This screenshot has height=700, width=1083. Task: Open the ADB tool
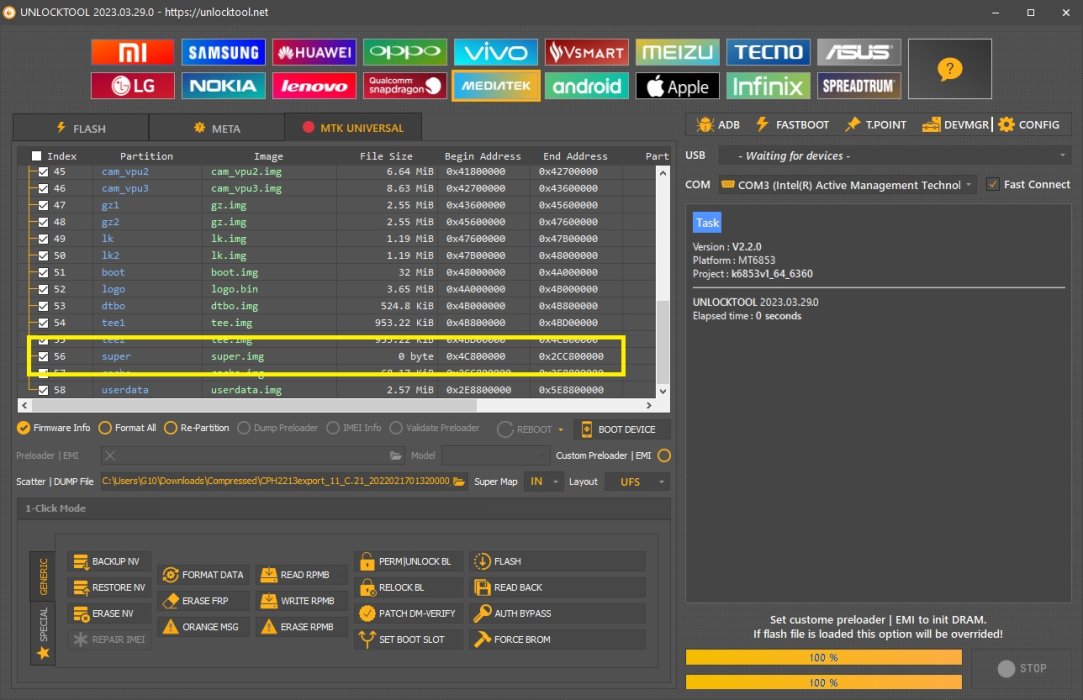[x=718, y=124]
